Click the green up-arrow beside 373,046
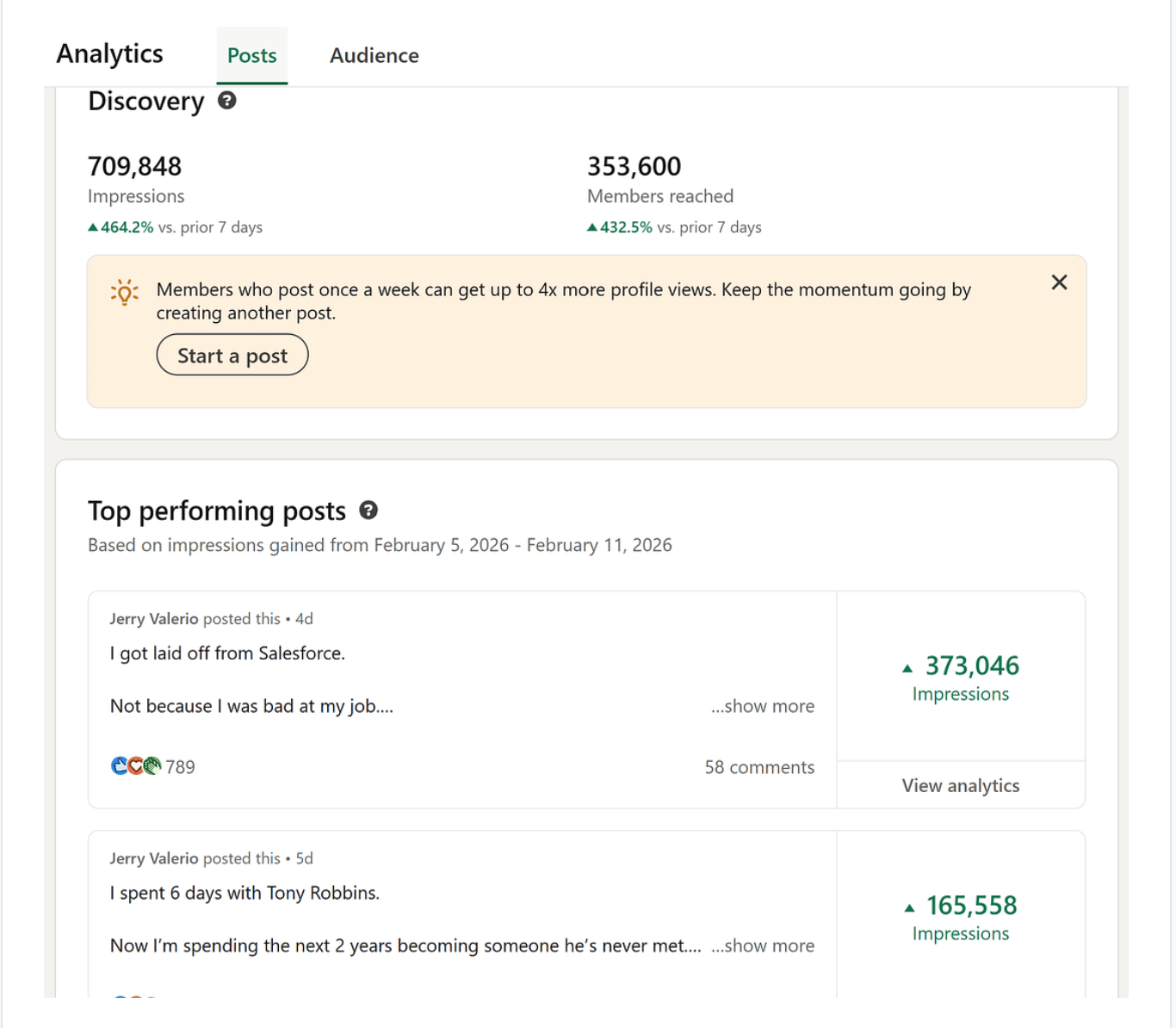The width and height of the screenshot is (1176, 1028). (x=907, y=668)
